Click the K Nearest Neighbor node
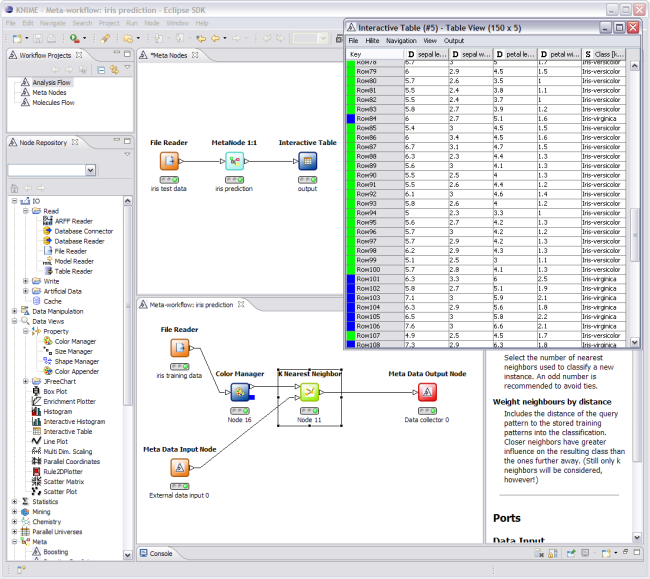650x579 pixels. coord(309,393)
